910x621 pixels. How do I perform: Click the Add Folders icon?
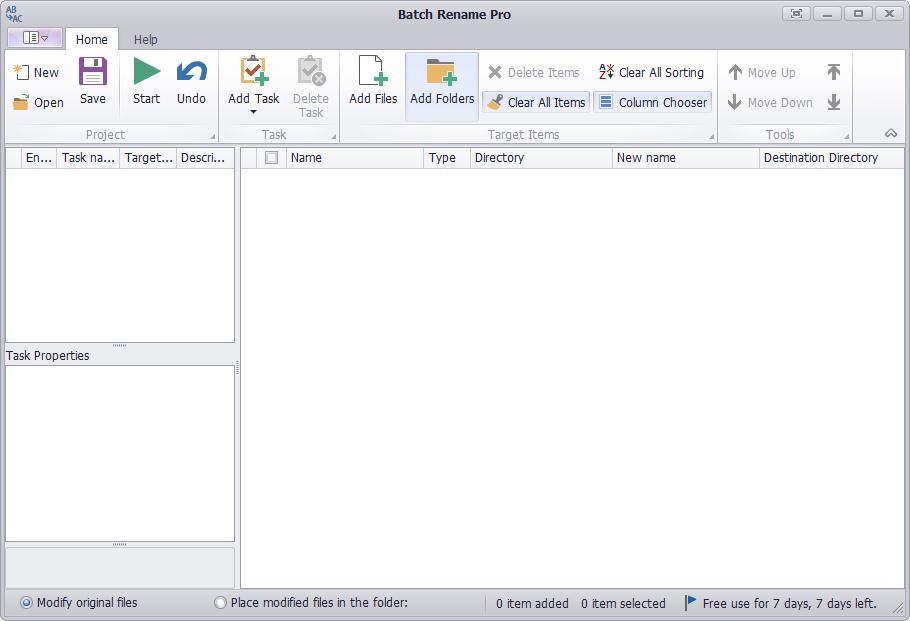click(442, 72)
